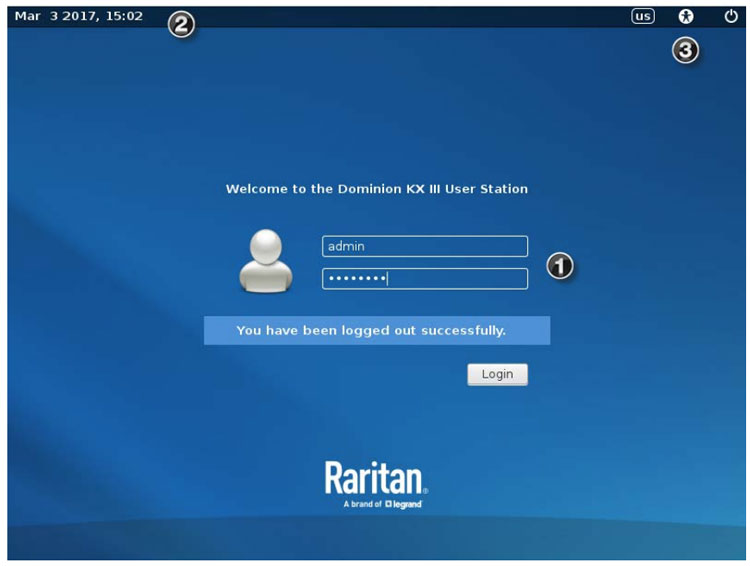This screenshot has height=566, width=750.
Task: Click the "us" keyboard layout indicator
Action: click(x=643, y=16)
